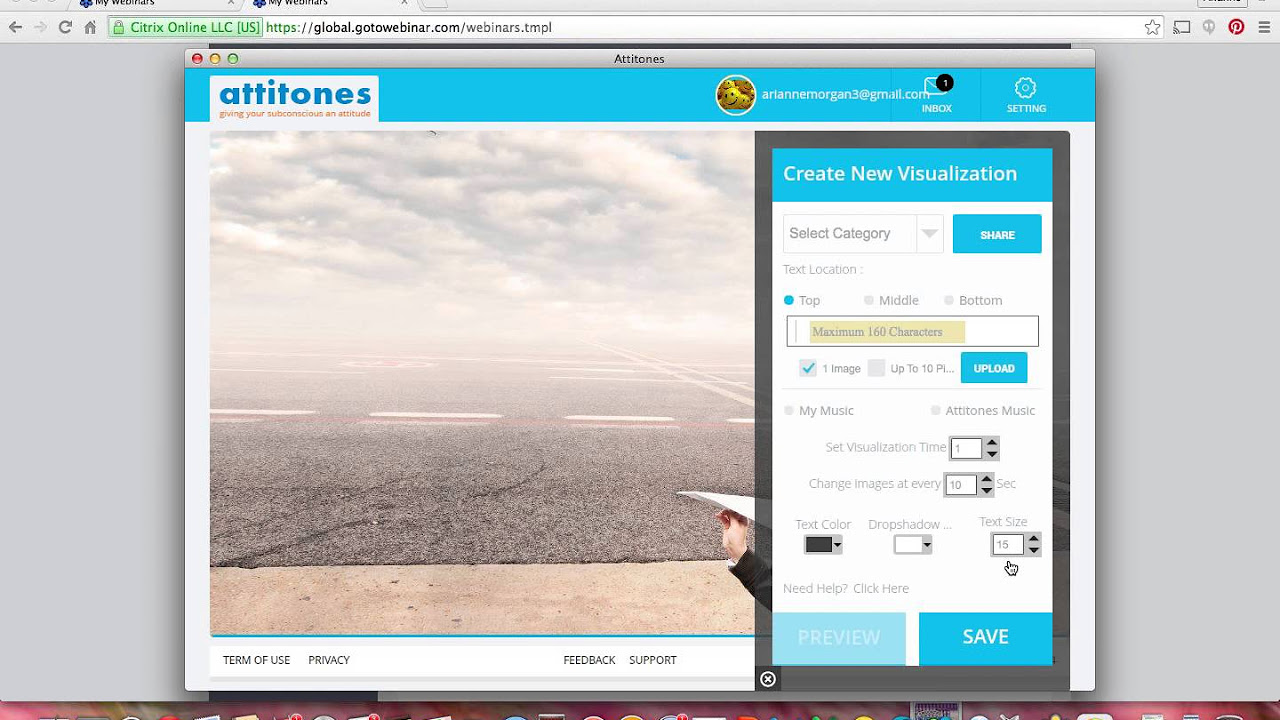Click the browser forward arrow
This screenshot has height=720, width=1280.
click(40, 27)
